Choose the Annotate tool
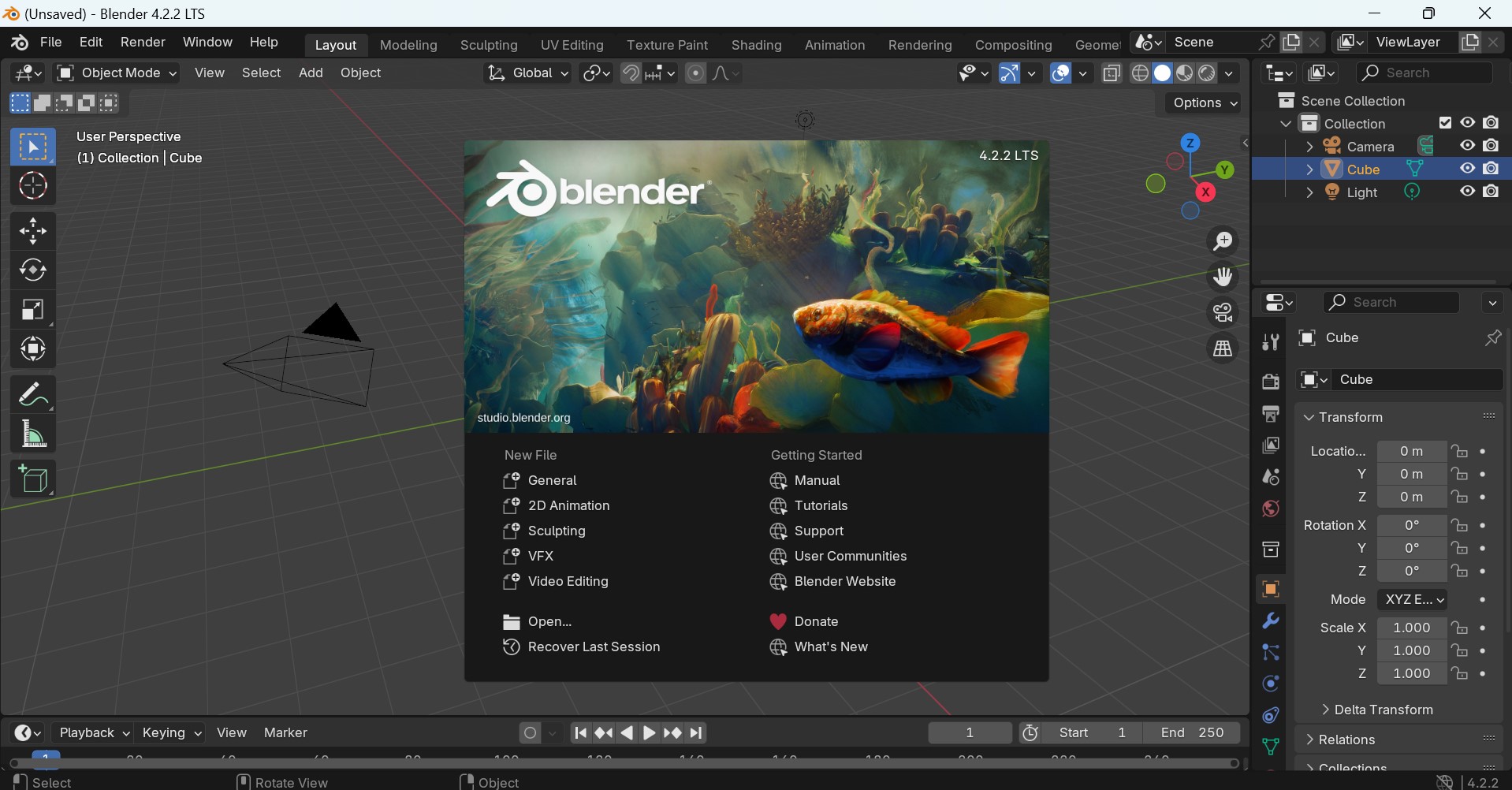 pyautogui.click(x=33, y=395)
